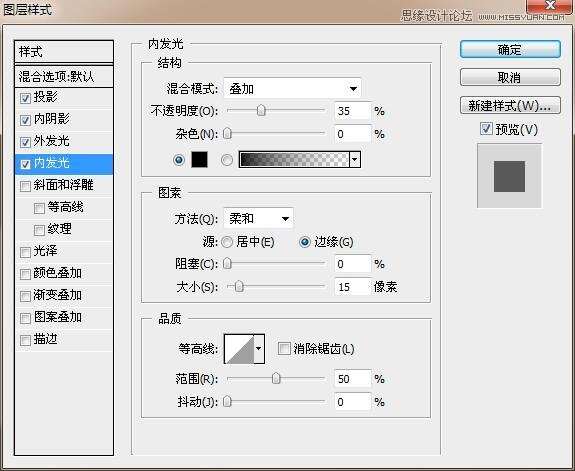Open the 混合模式 blend mode dropdown

pos(292,88)
